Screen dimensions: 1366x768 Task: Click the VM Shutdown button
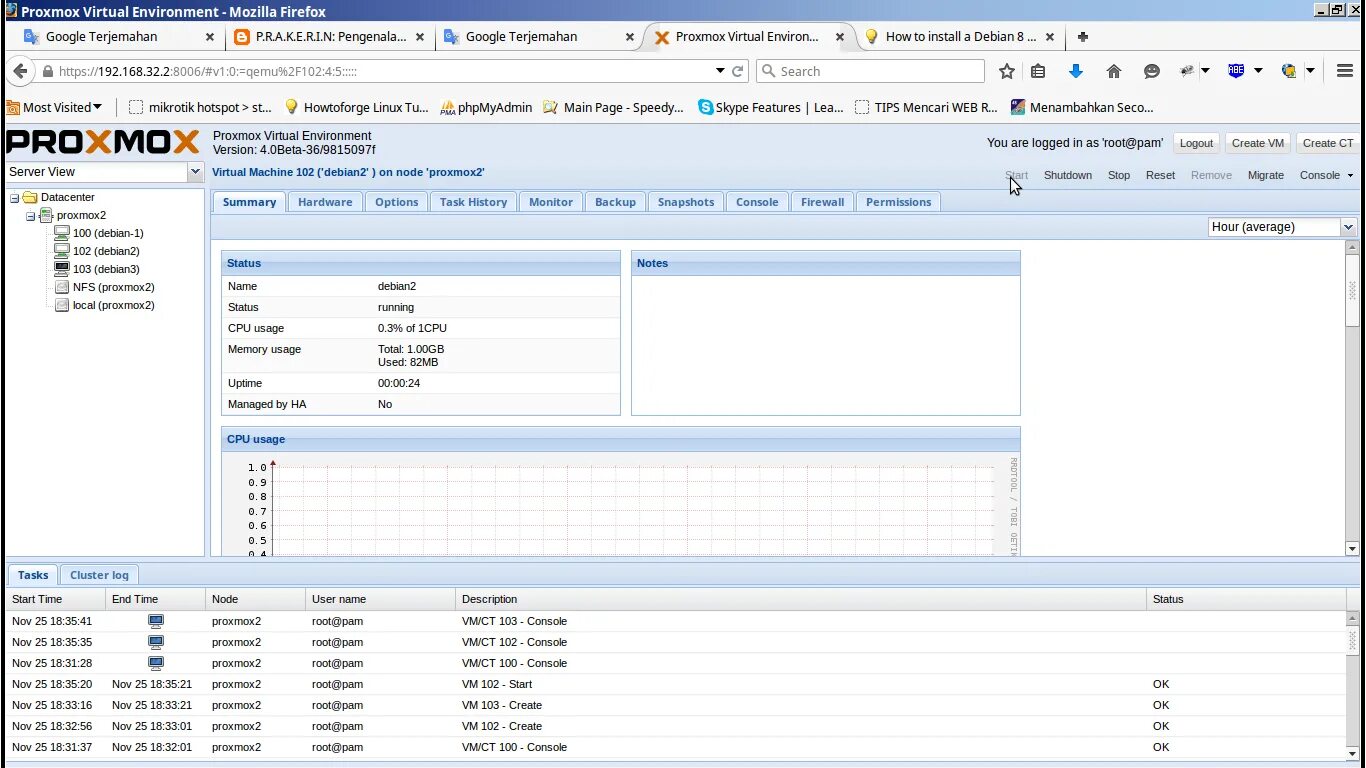(1068, 175)
